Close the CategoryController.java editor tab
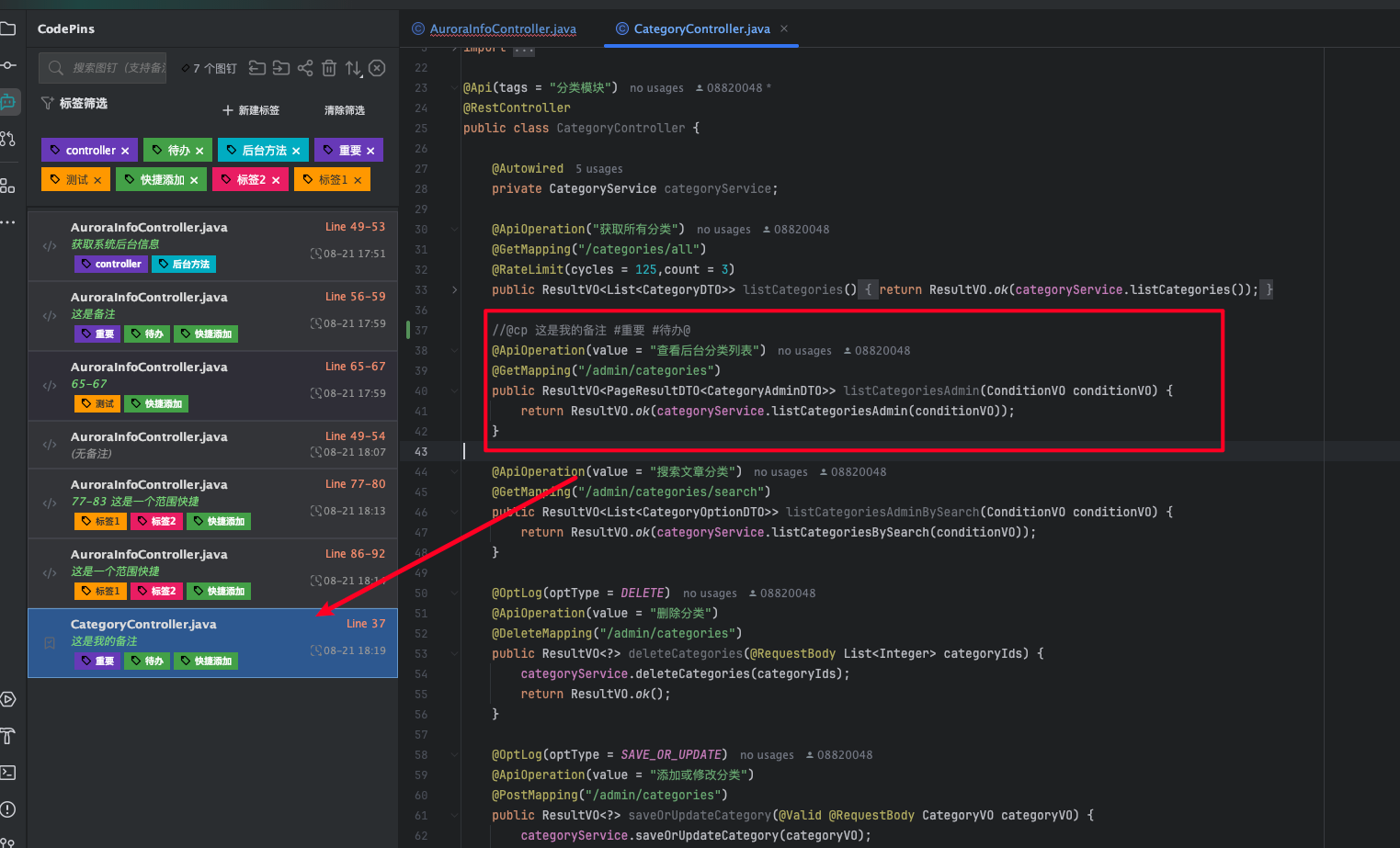Image resolution: width=1400 pixels, height=848 pixels. (x=784, y=28)
